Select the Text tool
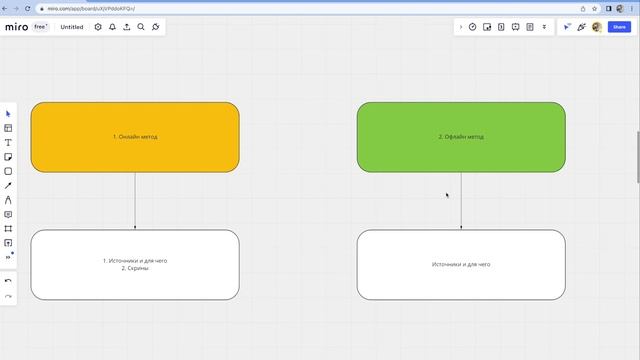 pyautogui.click(x=8, y=142)
